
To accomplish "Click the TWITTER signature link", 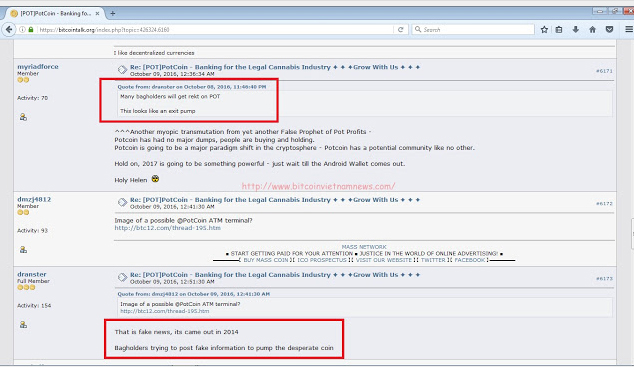I will click(x=433, y=260).
